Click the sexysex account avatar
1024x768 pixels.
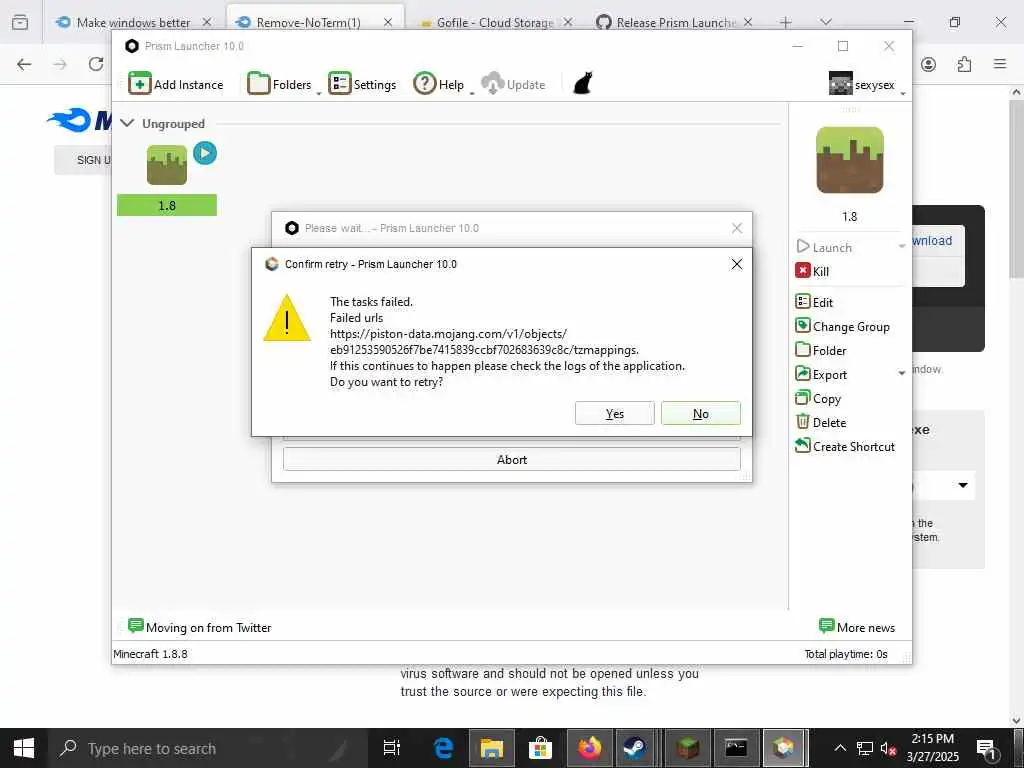pyautogui.click(x=840, y=84)
